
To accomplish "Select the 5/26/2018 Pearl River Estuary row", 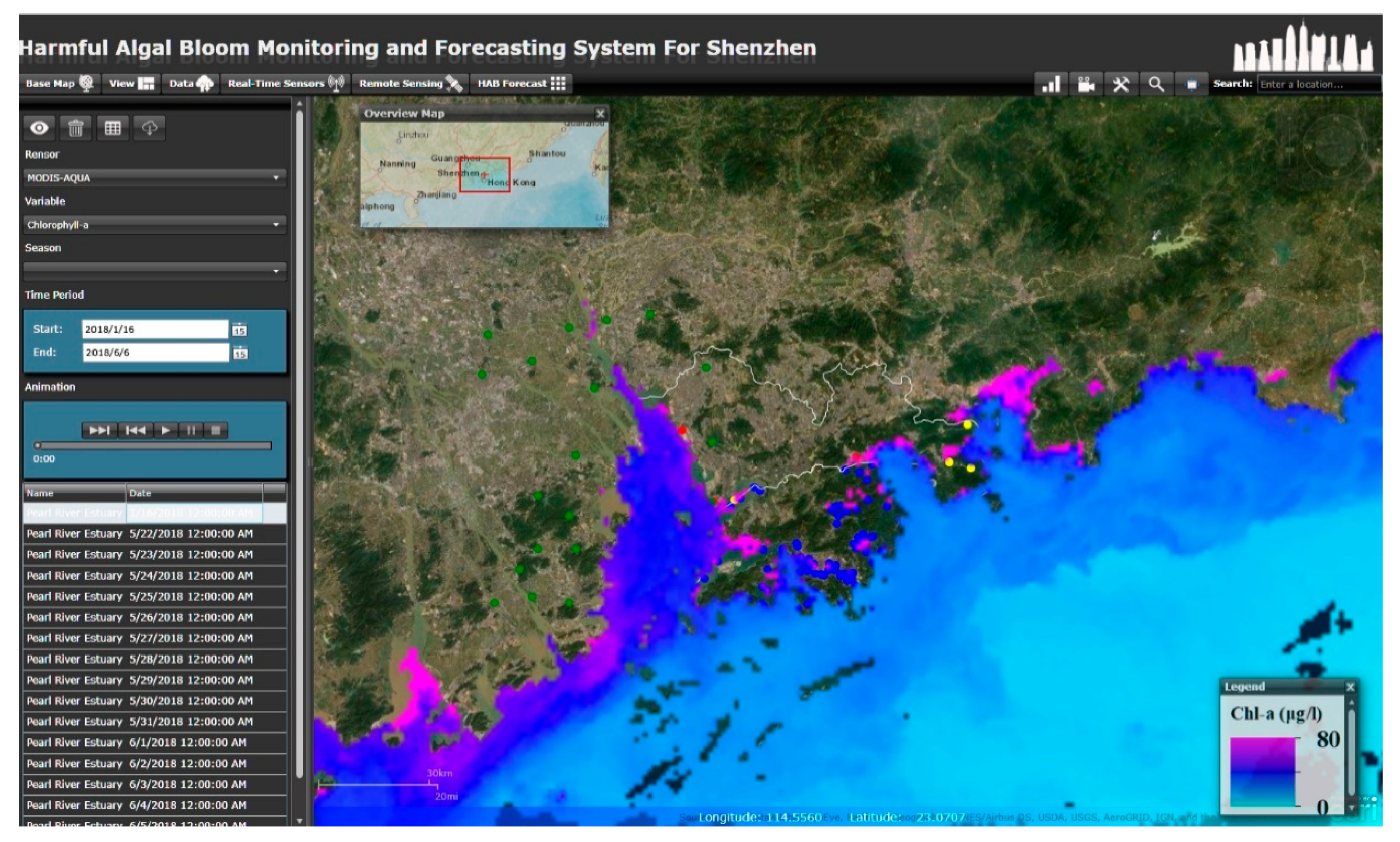I will 140,617.
